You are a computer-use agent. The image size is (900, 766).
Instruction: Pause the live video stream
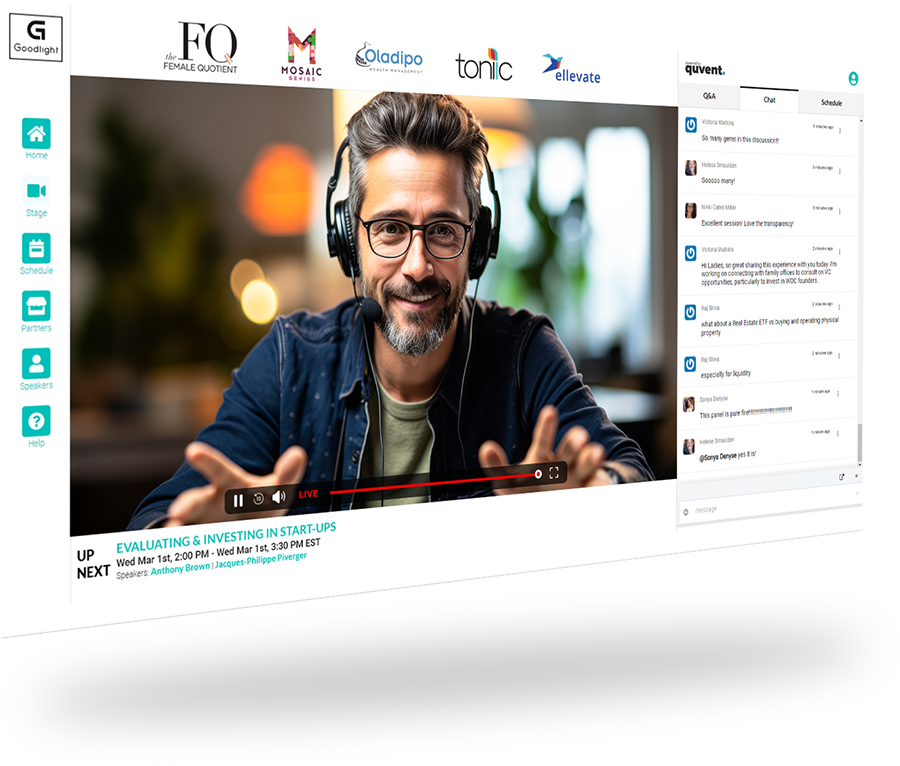coord(238,500)
